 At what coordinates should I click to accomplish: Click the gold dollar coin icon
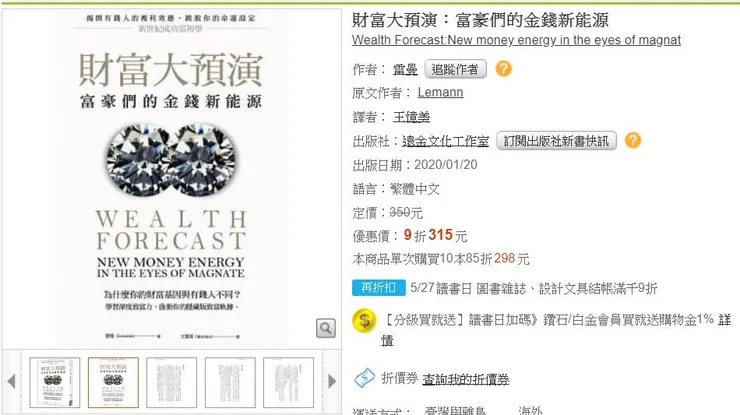click(x=364, y=321)
